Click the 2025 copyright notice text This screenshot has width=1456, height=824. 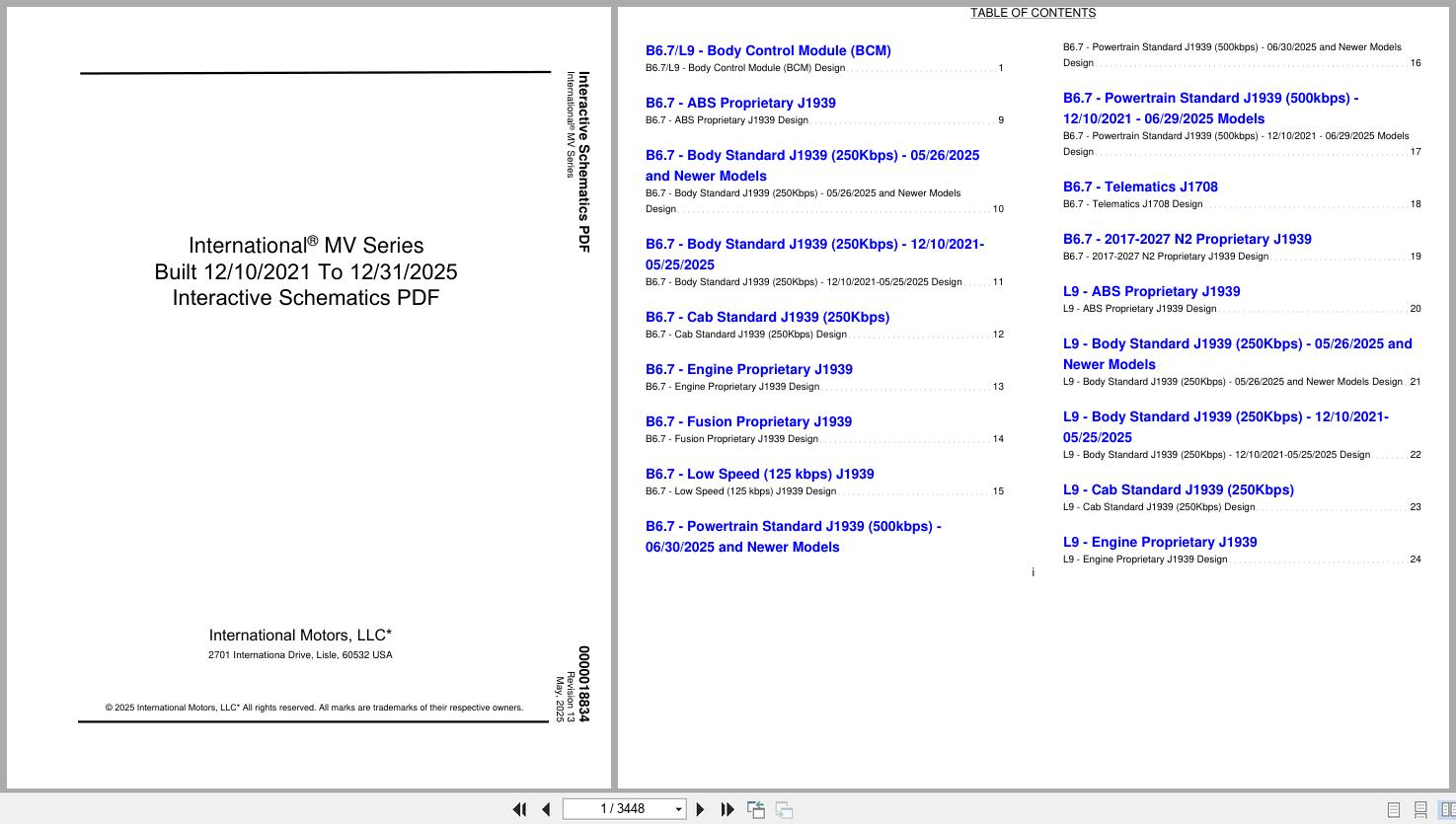[314, 708]
